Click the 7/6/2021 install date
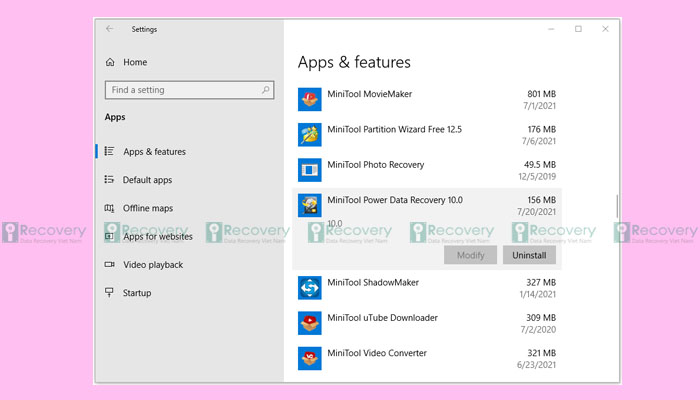 [x=539, y=141]
